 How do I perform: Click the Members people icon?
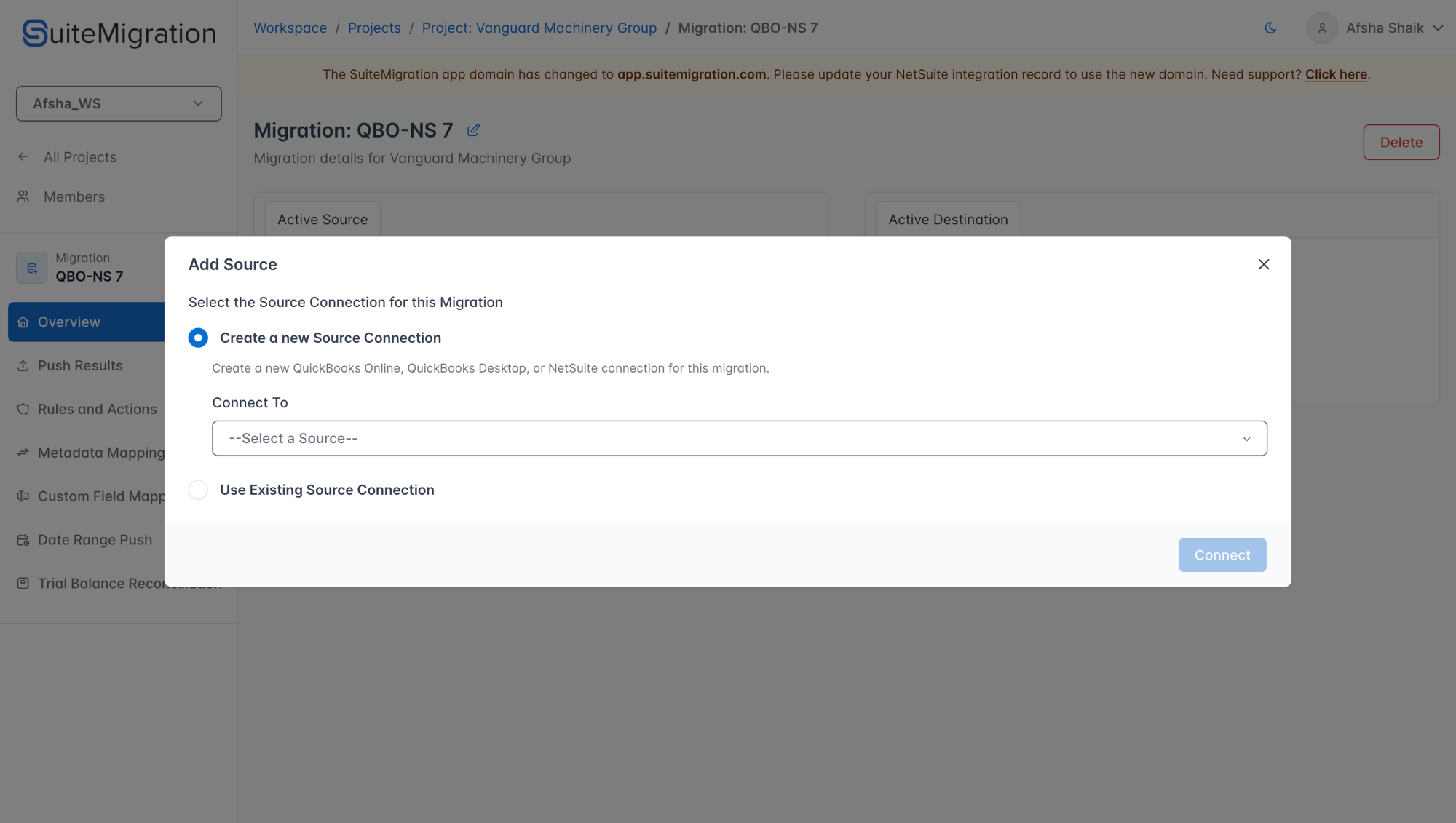pyautogui.click(x=23, y=196)
